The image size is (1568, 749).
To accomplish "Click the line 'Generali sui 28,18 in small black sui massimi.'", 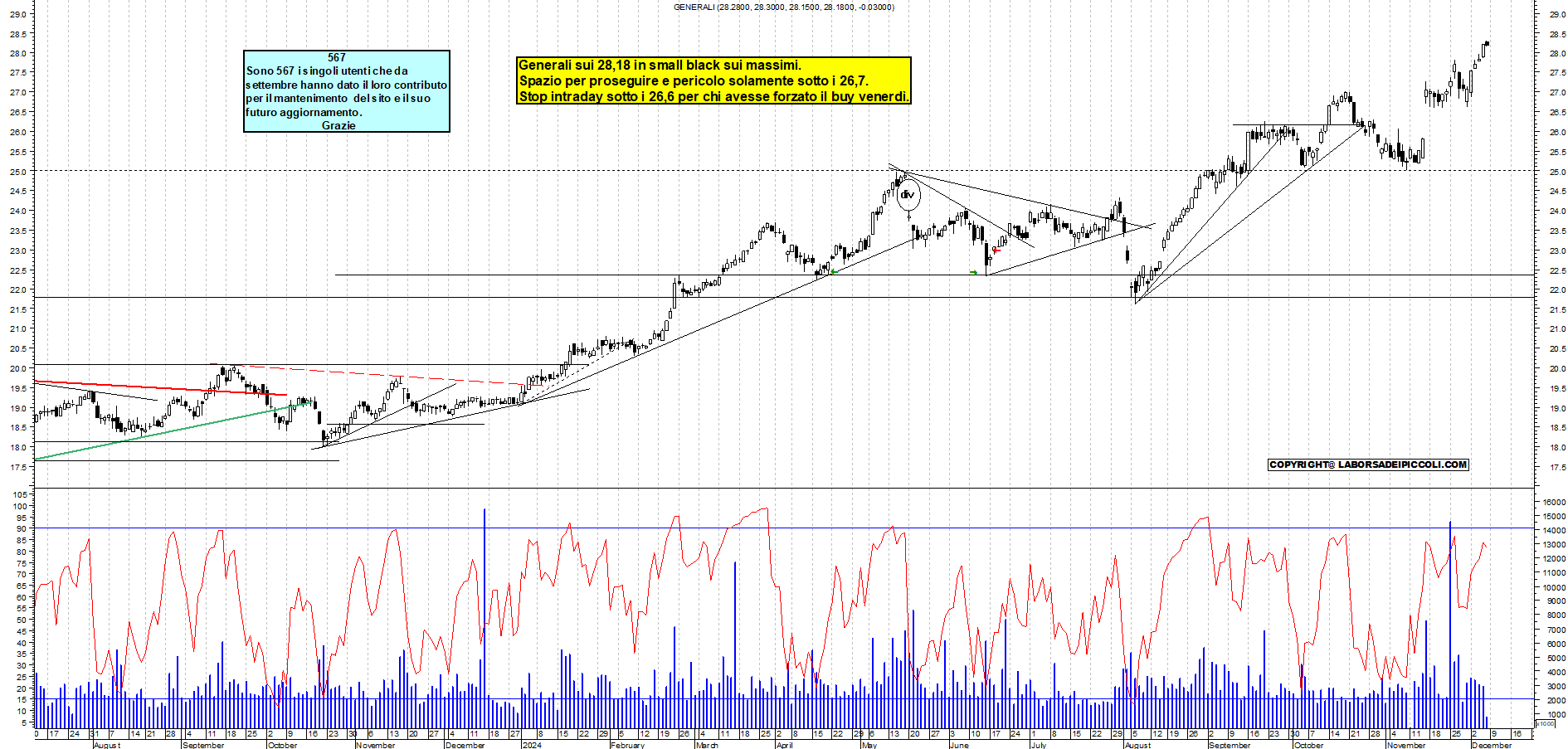I will (x=660, y=65).
